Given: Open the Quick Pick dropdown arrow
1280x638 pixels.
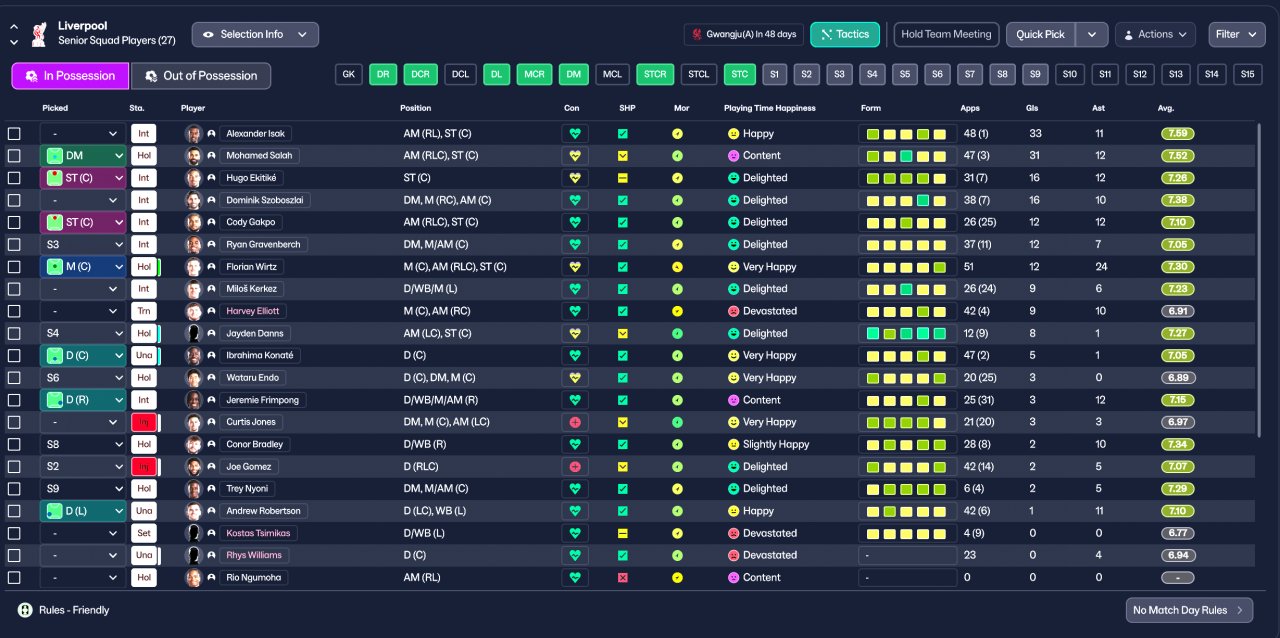Looking at the screenshot, I should tap(1092, 34).
